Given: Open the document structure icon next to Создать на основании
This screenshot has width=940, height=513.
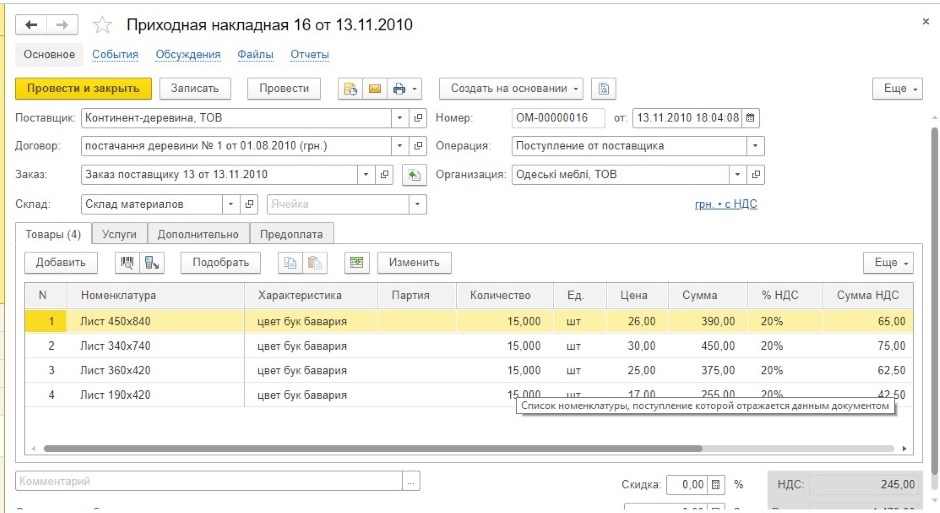Looking at the screenshot, I should point(604,89).
